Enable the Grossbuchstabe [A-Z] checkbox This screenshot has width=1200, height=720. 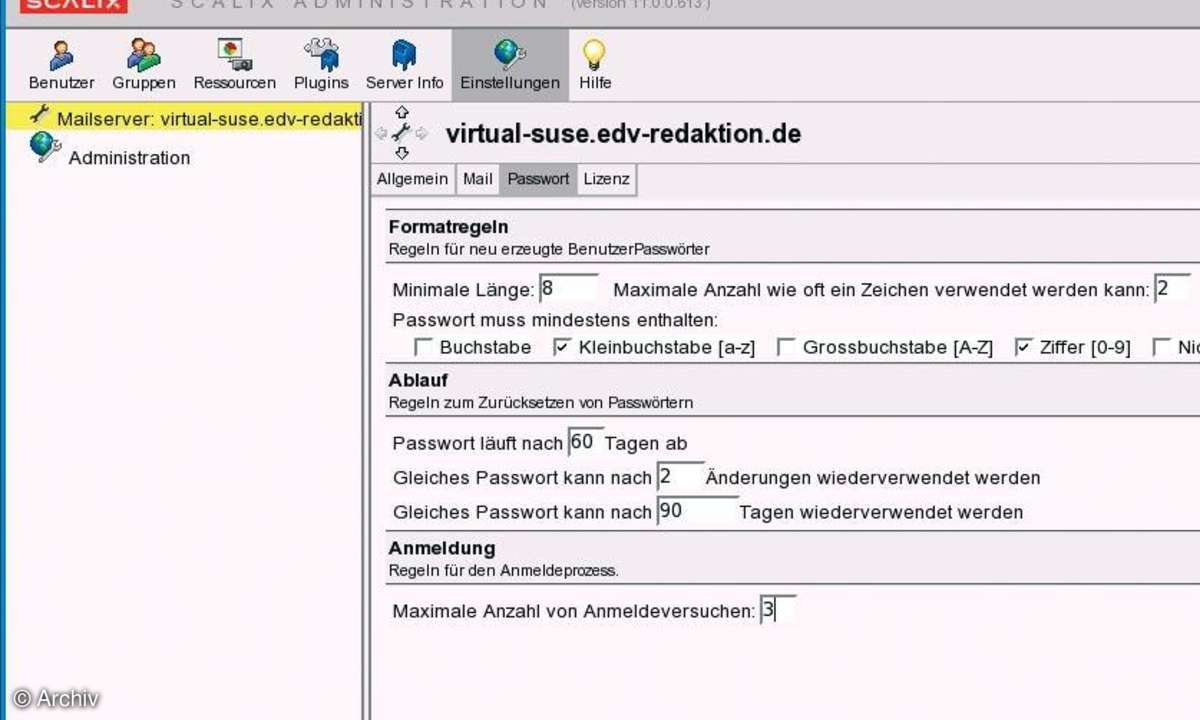[x=786, y=348]
